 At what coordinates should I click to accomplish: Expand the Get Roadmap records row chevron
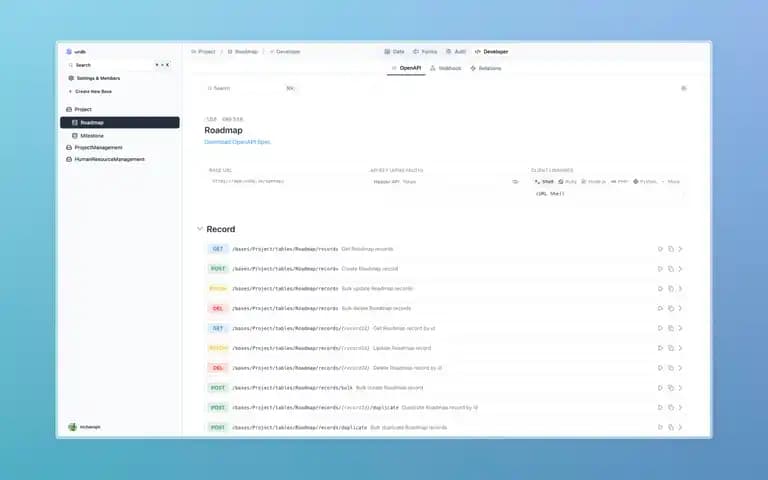680,249
